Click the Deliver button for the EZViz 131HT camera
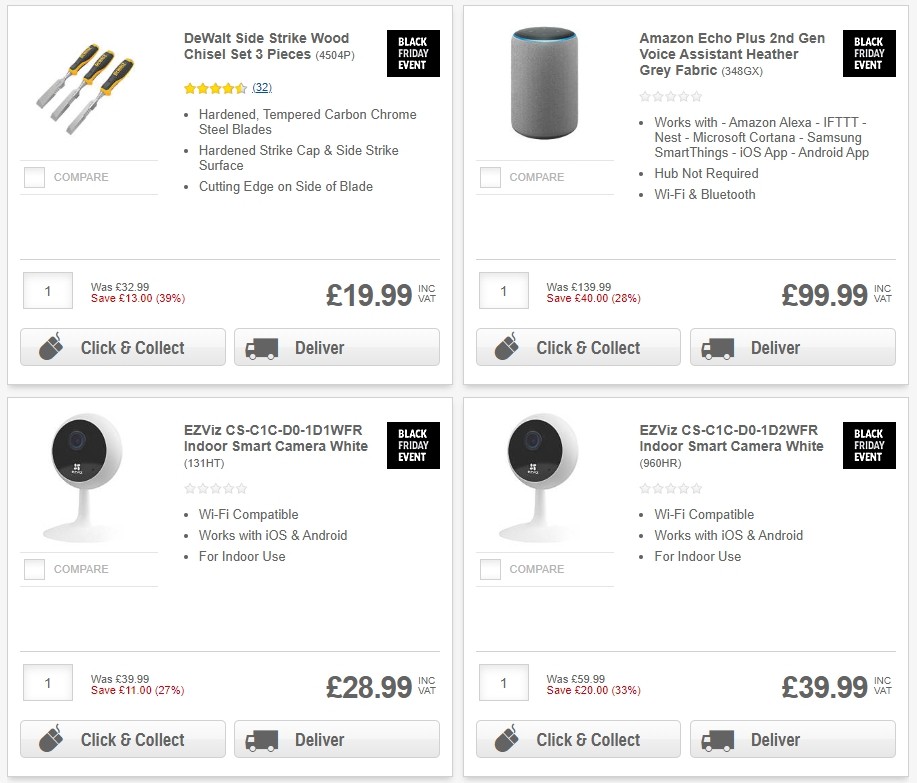917x783 pixels. pyautogui.click(x=336, y=739)
